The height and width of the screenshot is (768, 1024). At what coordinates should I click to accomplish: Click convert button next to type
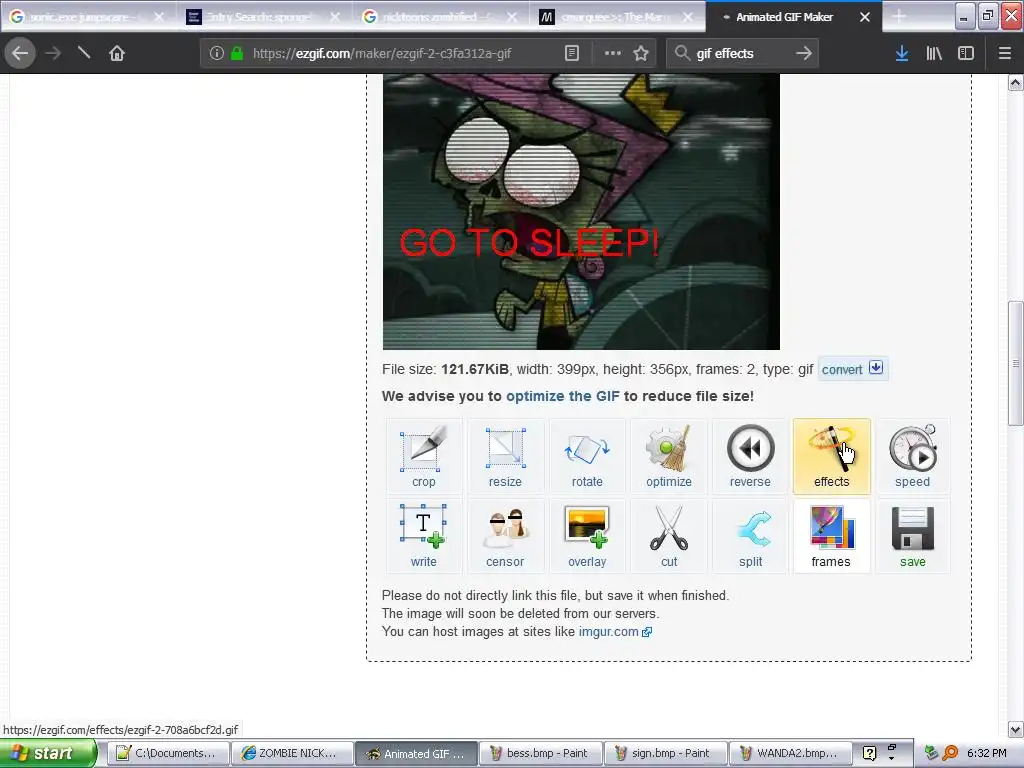[852, 369]
